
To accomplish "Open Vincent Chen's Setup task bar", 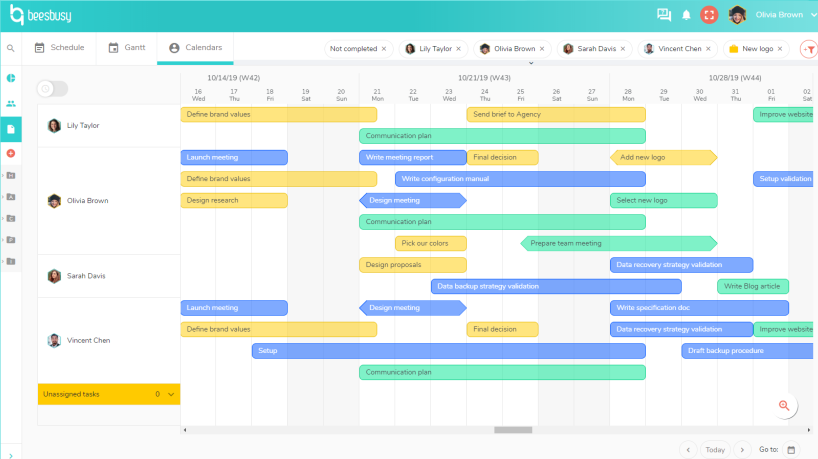I will pos(449,351).
